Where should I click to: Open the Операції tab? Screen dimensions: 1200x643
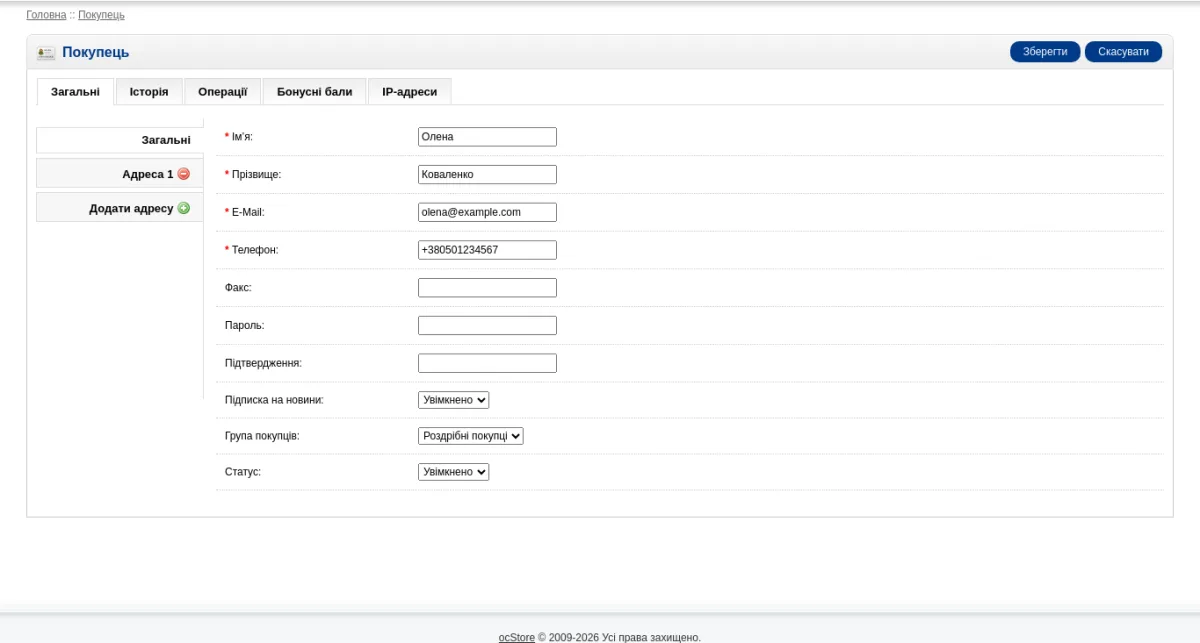pyautogui.click(x=222, y=92)
